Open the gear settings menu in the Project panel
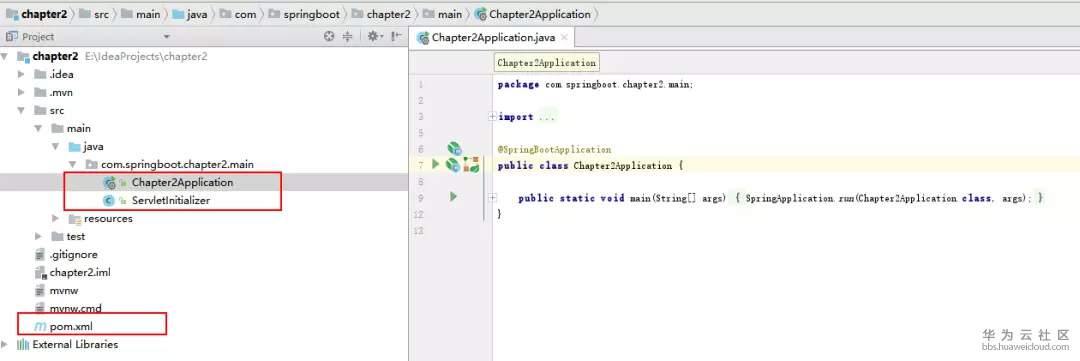The image size is (1080, 361). [374, 37]
